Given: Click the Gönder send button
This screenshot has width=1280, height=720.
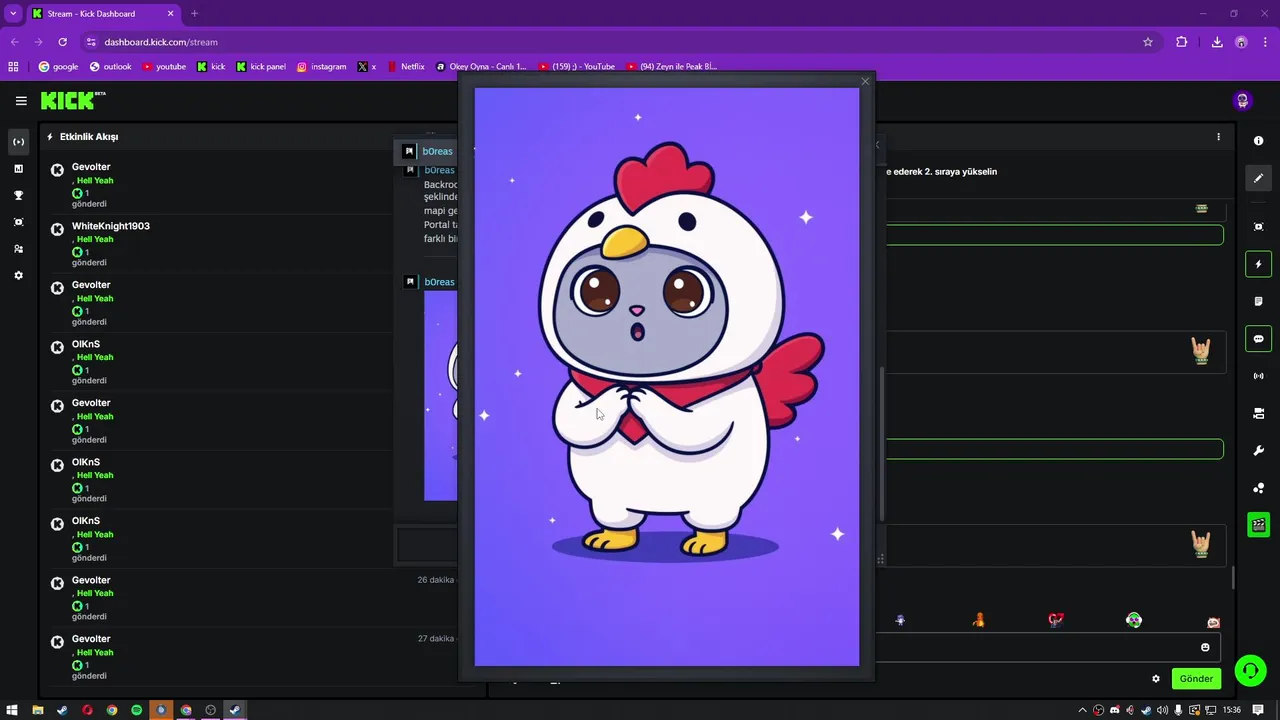Looking at the screenshot, I should coord(1196,678).
